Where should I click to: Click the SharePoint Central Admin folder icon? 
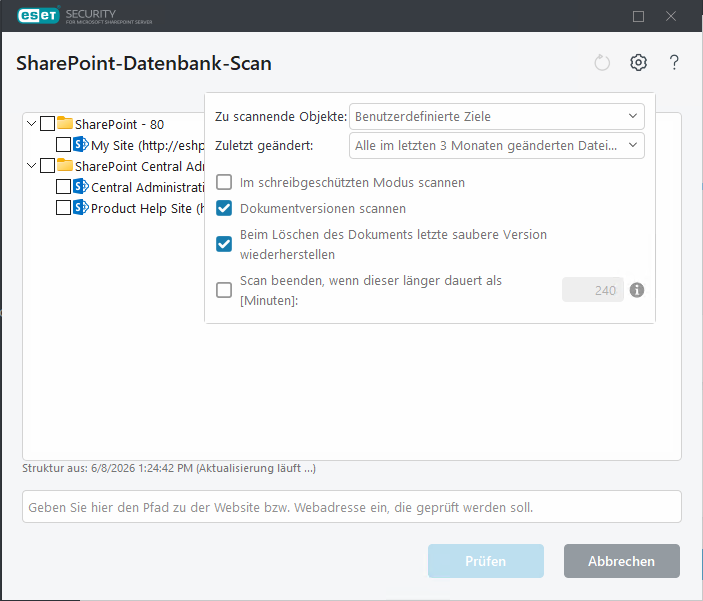click(65, 165)
